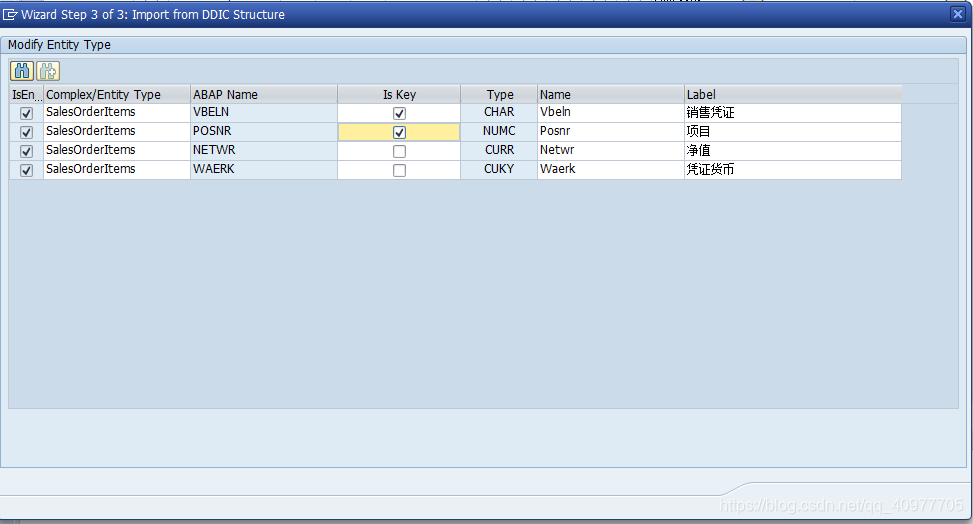Click the CUKY type cell
Image resolution: width=973 pixels, height=524 pixels.
tap(499, 169)
